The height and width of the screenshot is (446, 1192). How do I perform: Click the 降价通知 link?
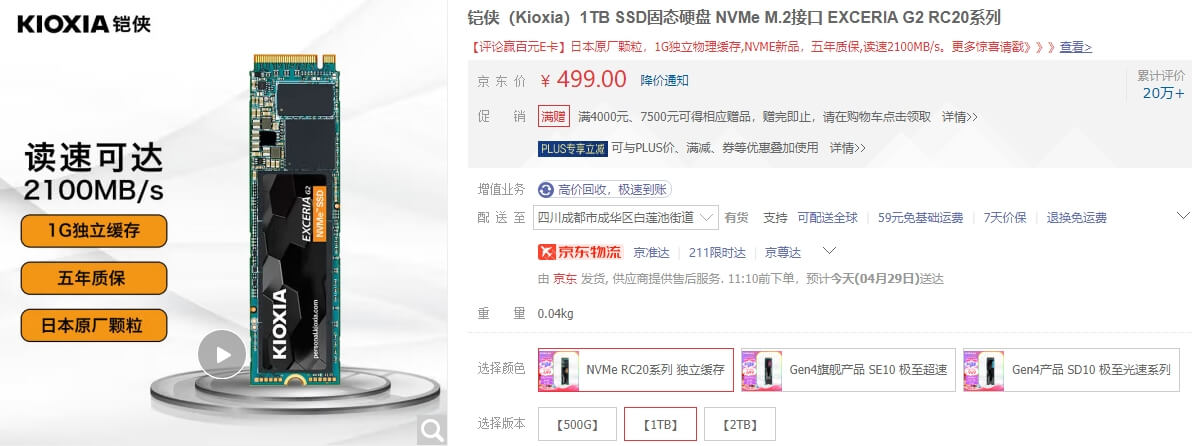tap(664, 81)
